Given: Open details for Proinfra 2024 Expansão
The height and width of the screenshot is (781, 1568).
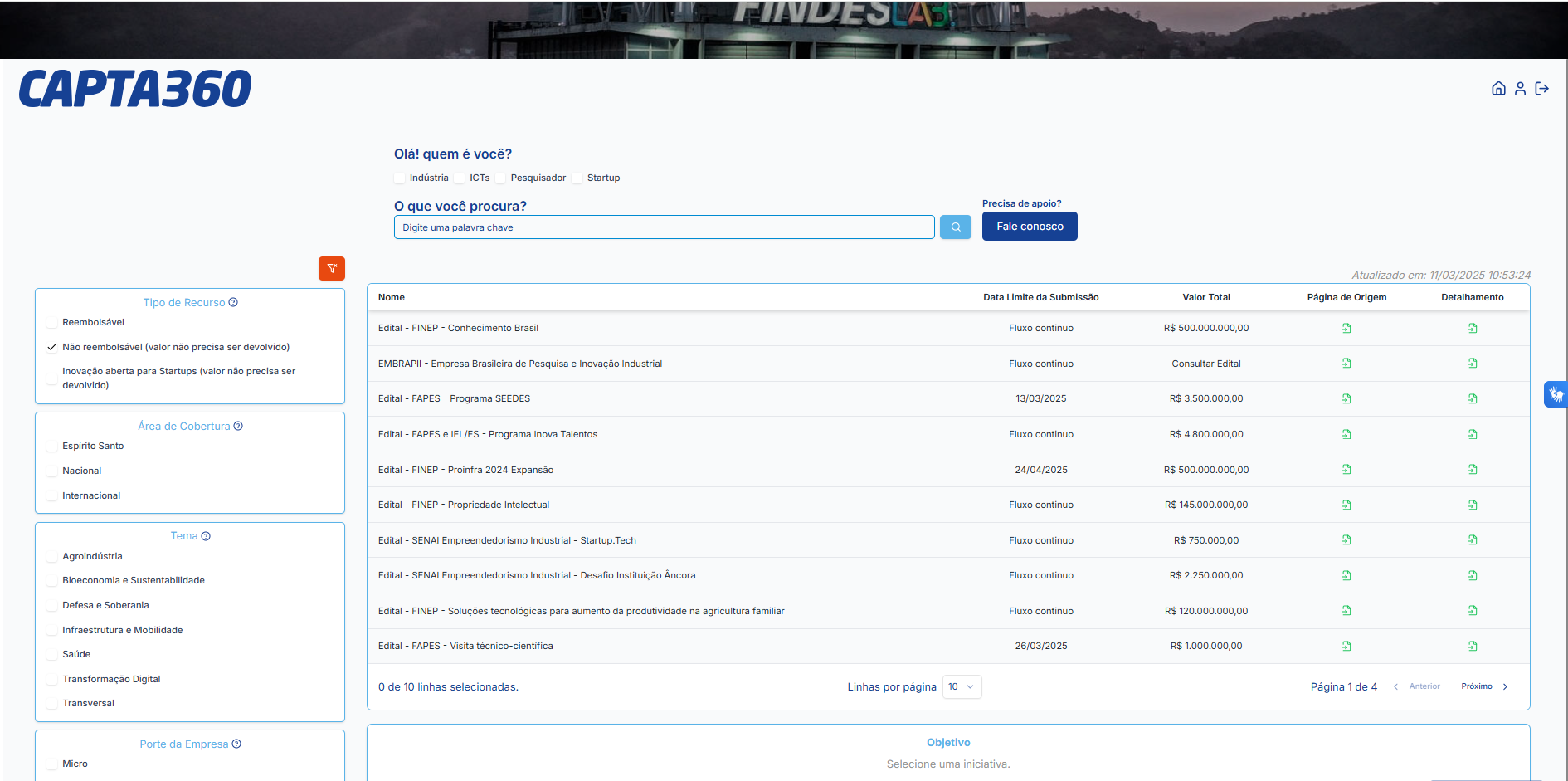Looking at the screenshot, I should pyautogui.click(x=1473, y=470).
